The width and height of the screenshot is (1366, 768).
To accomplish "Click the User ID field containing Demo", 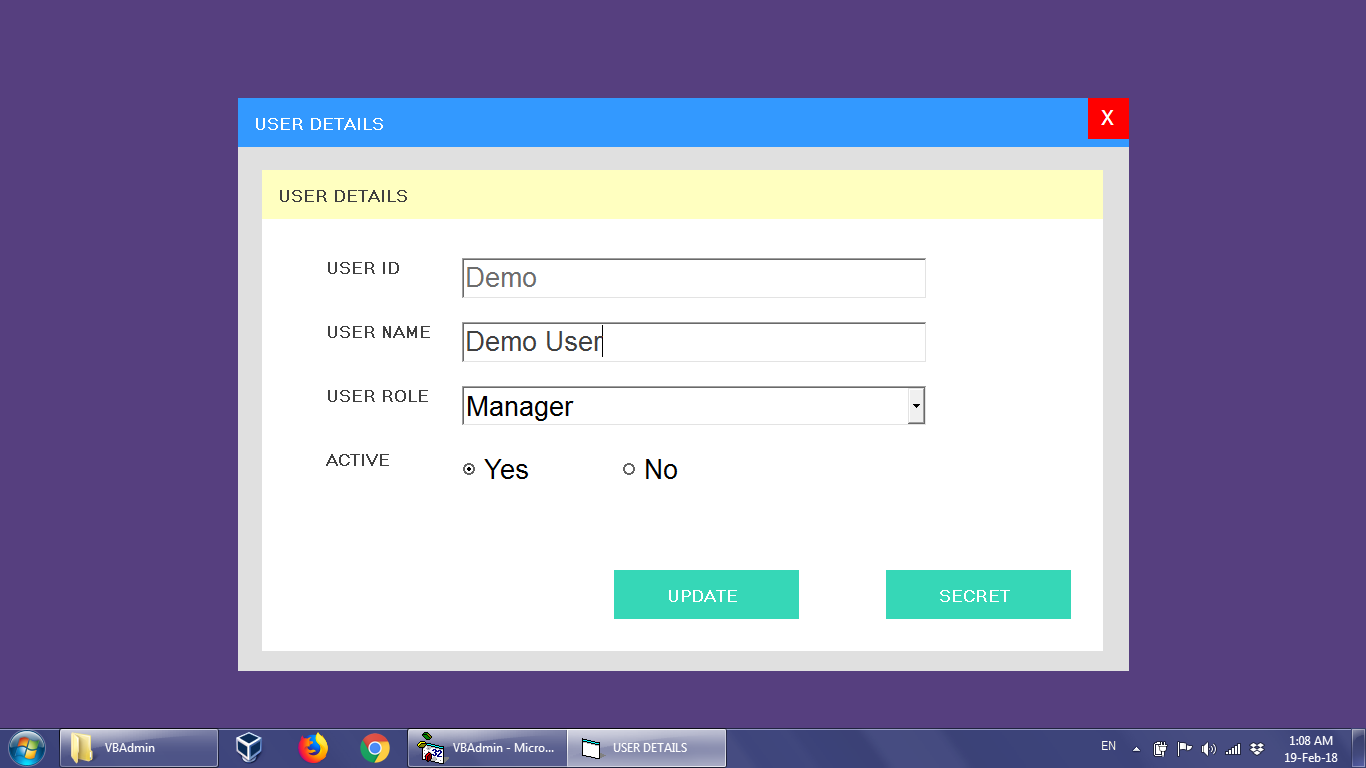I will coord(693,278).
